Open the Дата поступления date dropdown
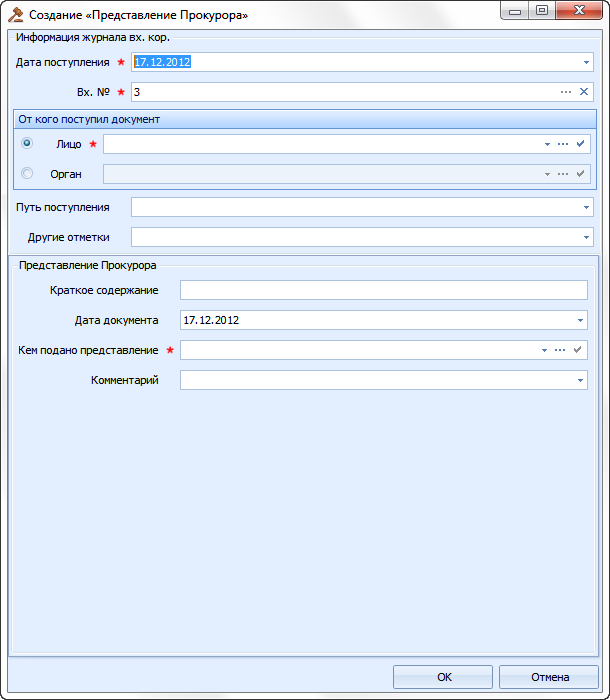Image resolution: width=610 pixels, height=700 pixels. tap(586, 62)
